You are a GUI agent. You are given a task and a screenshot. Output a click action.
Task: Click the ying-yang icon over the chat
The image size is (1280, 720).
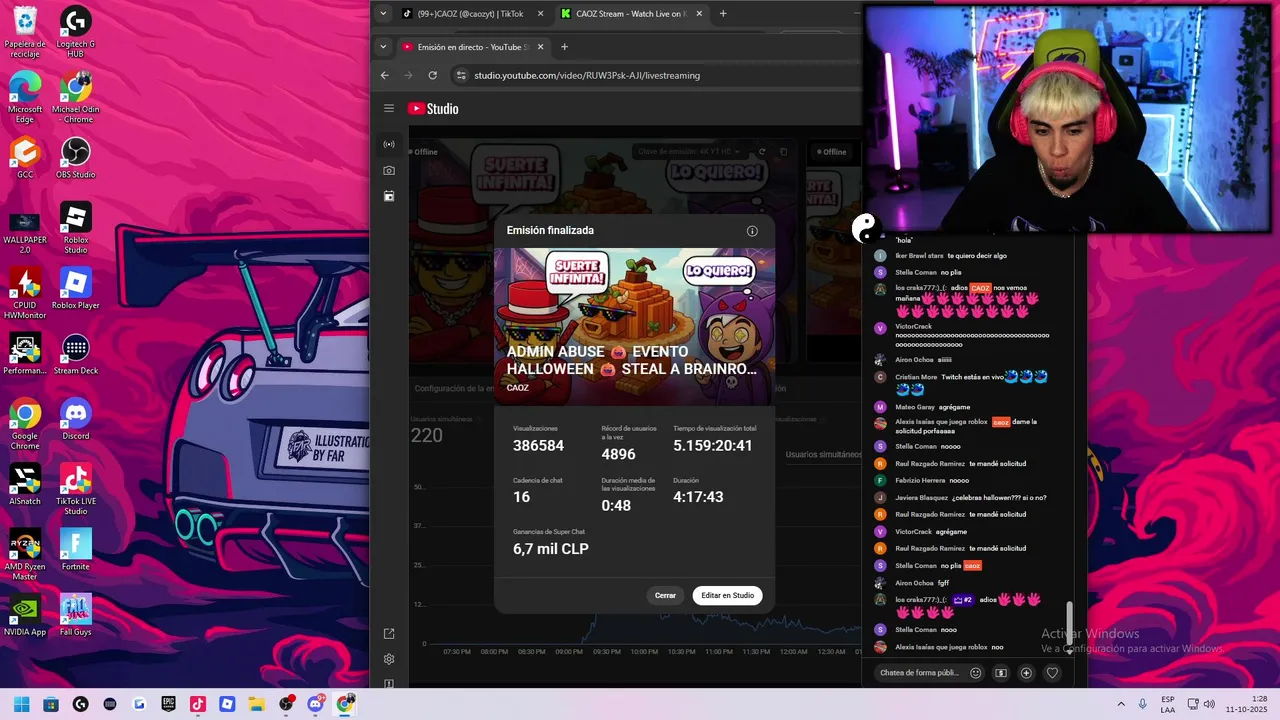pos(864,228)
